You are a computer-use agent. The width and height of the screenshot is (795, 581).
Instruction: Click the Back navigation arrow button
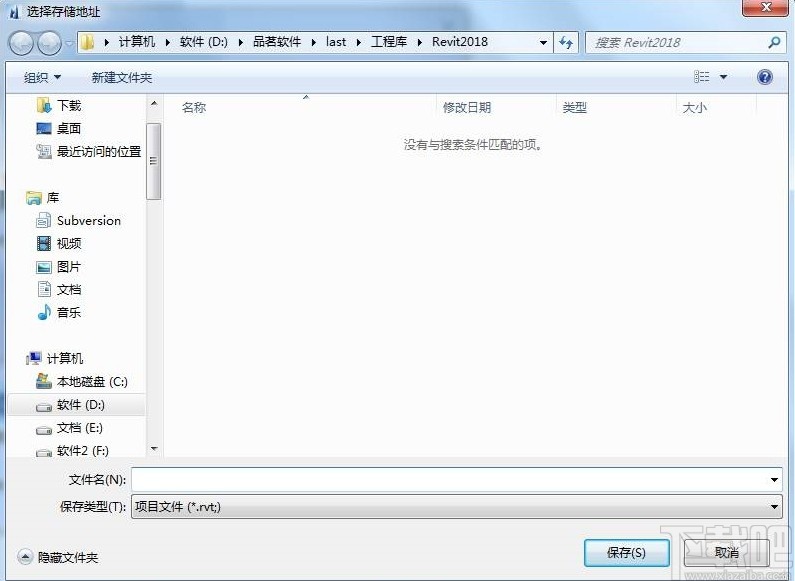pos(22,43)
